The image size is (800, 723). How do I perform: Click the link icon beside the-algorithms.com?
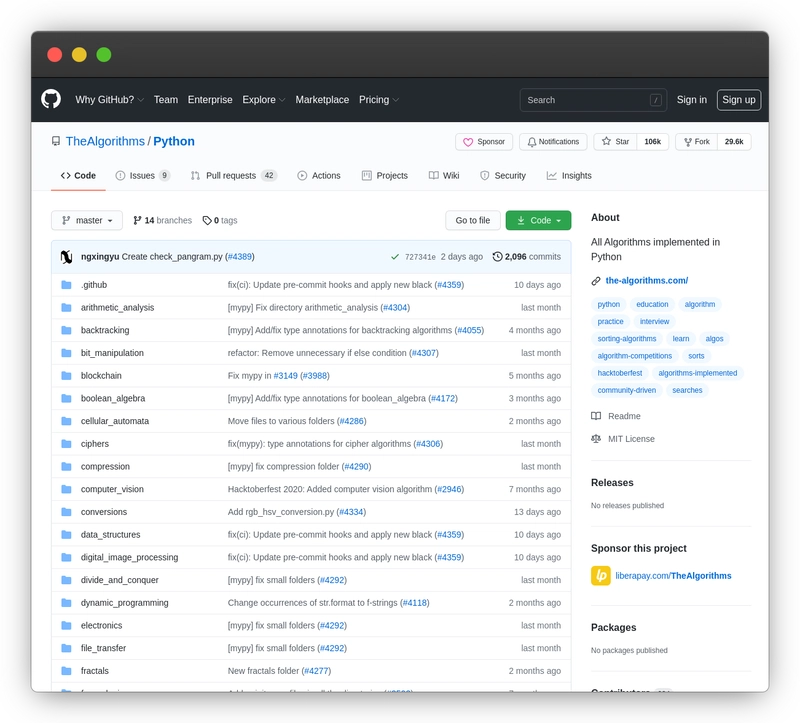[x=596, y=281]
